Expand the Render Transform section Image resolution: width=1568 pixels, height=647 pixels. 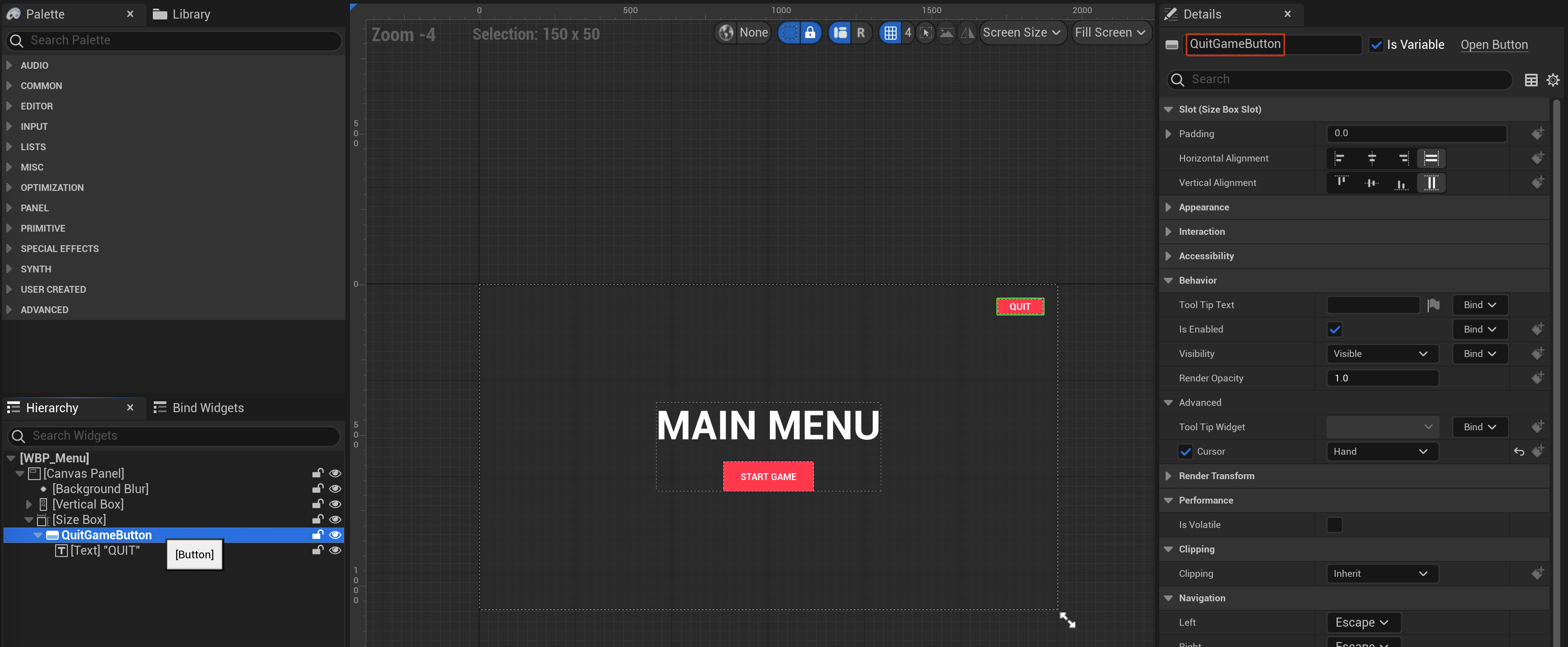(1167, 476)
